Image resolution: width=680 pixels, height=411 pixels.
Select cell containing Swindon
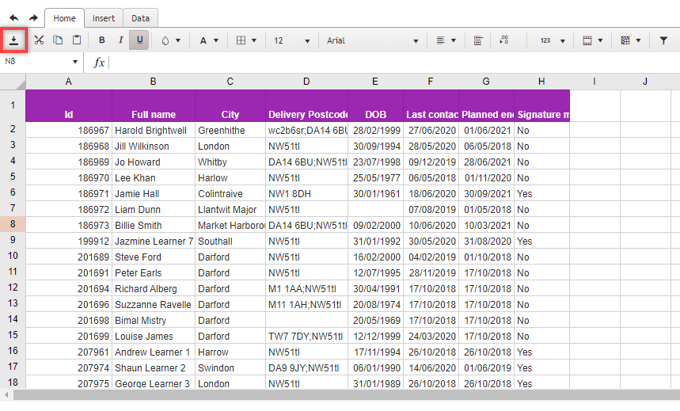click(230, 368)
